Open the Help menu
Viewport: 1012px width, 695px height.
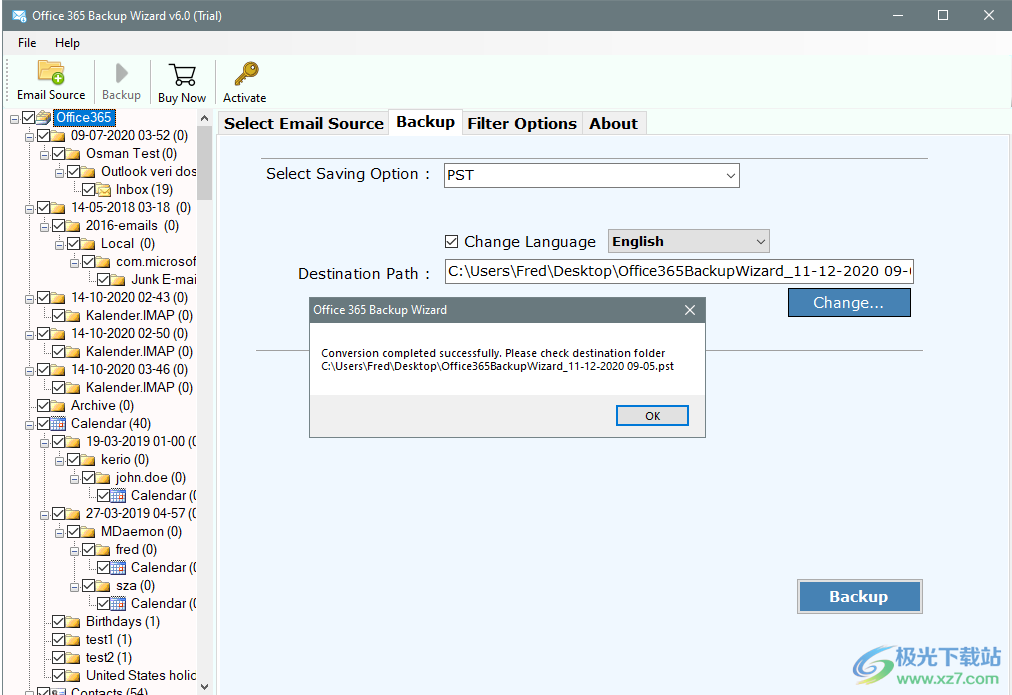(x=67, y=43)
